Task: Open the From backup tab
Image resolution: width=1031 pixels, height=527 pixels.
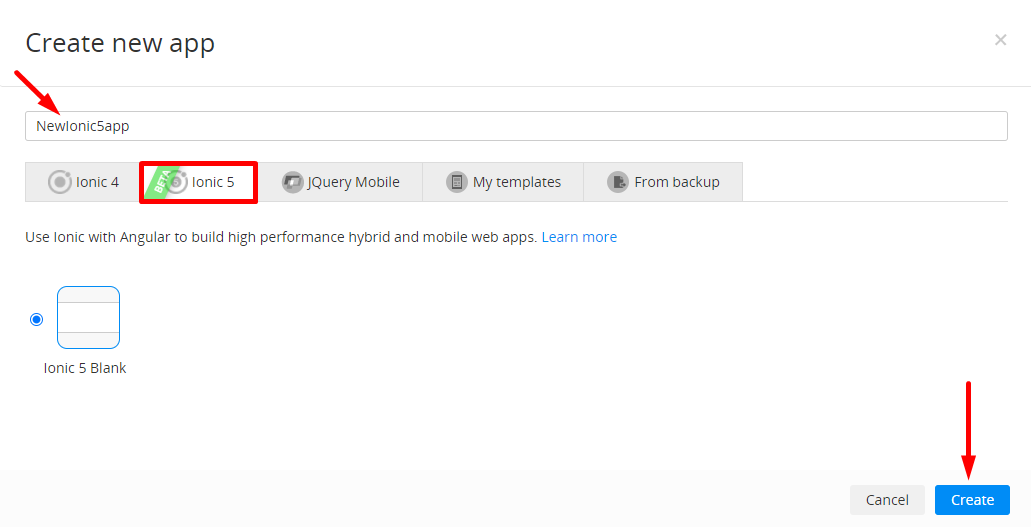Action: click(x=663, y=182)
